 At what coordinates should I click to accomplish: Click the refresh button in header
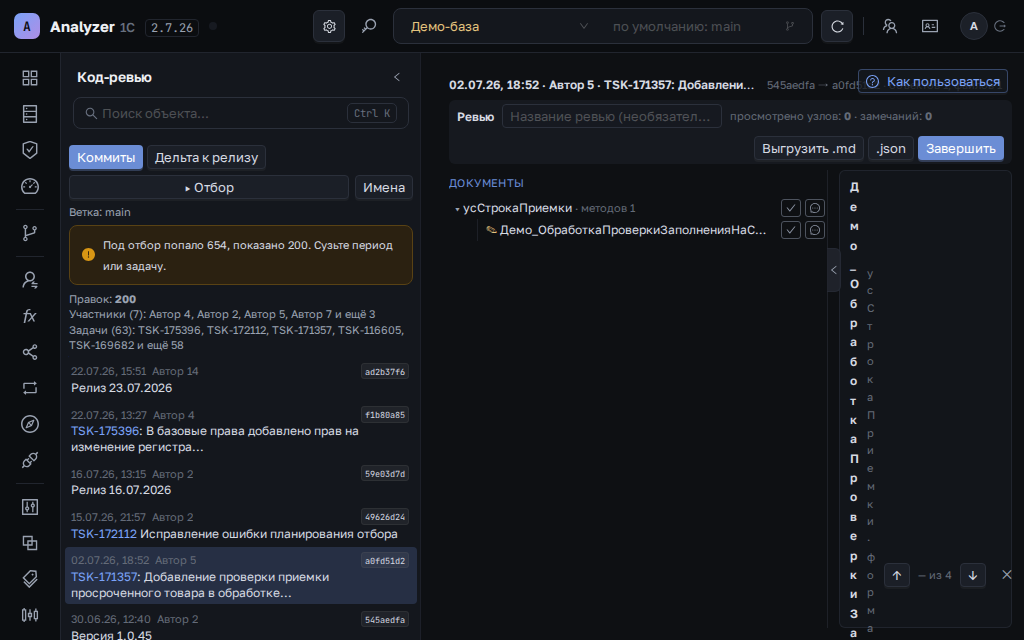(837, 26)
